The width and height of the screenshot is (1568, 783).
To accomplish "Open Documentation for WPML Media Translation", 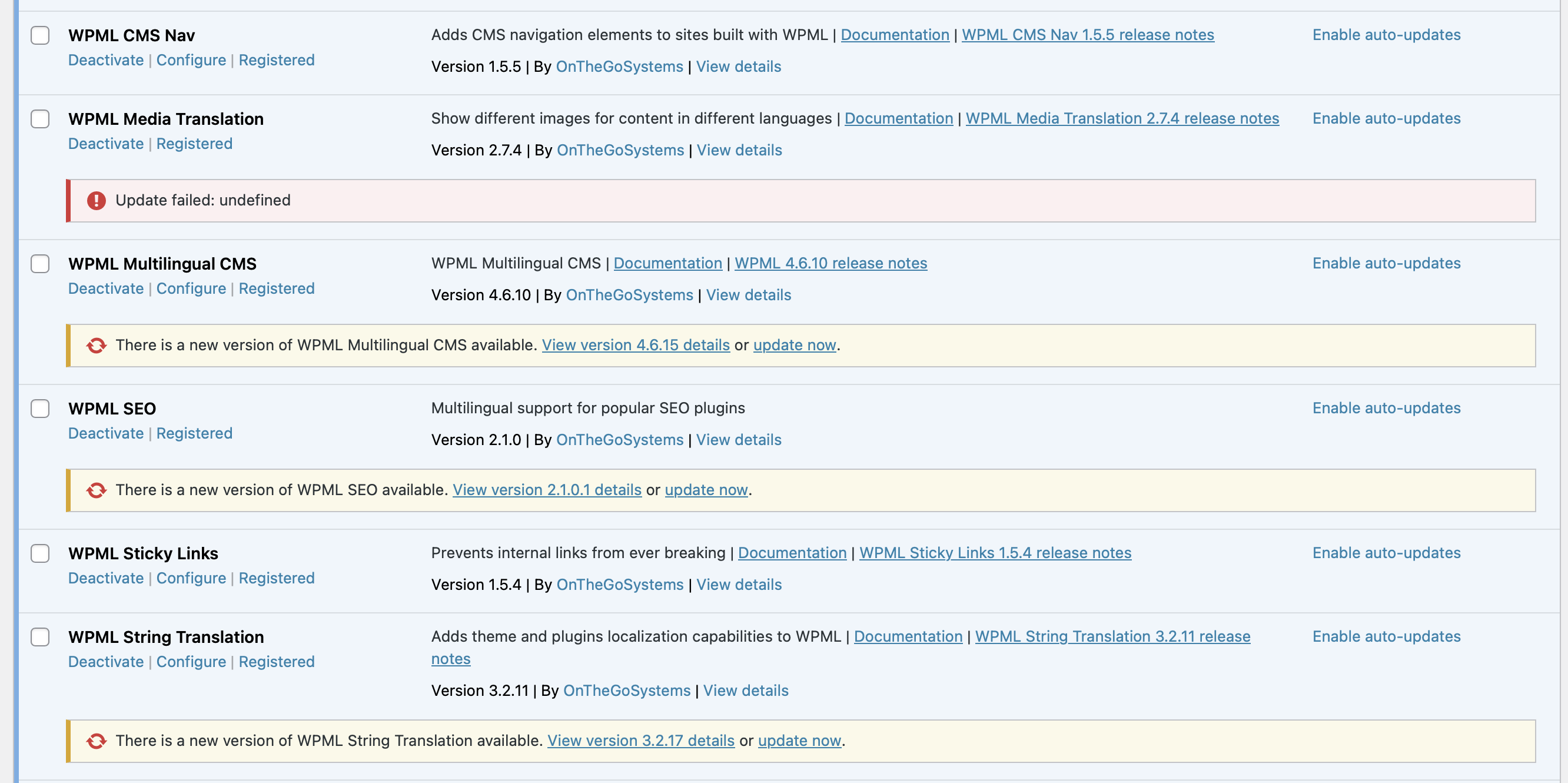I will tap(898, 118).
